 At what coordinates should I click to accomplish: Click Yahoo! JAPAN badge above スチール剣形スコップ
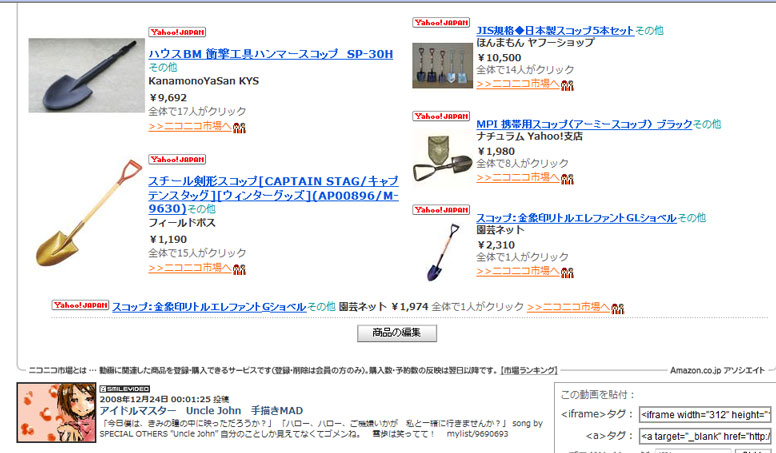click(177, 159)
